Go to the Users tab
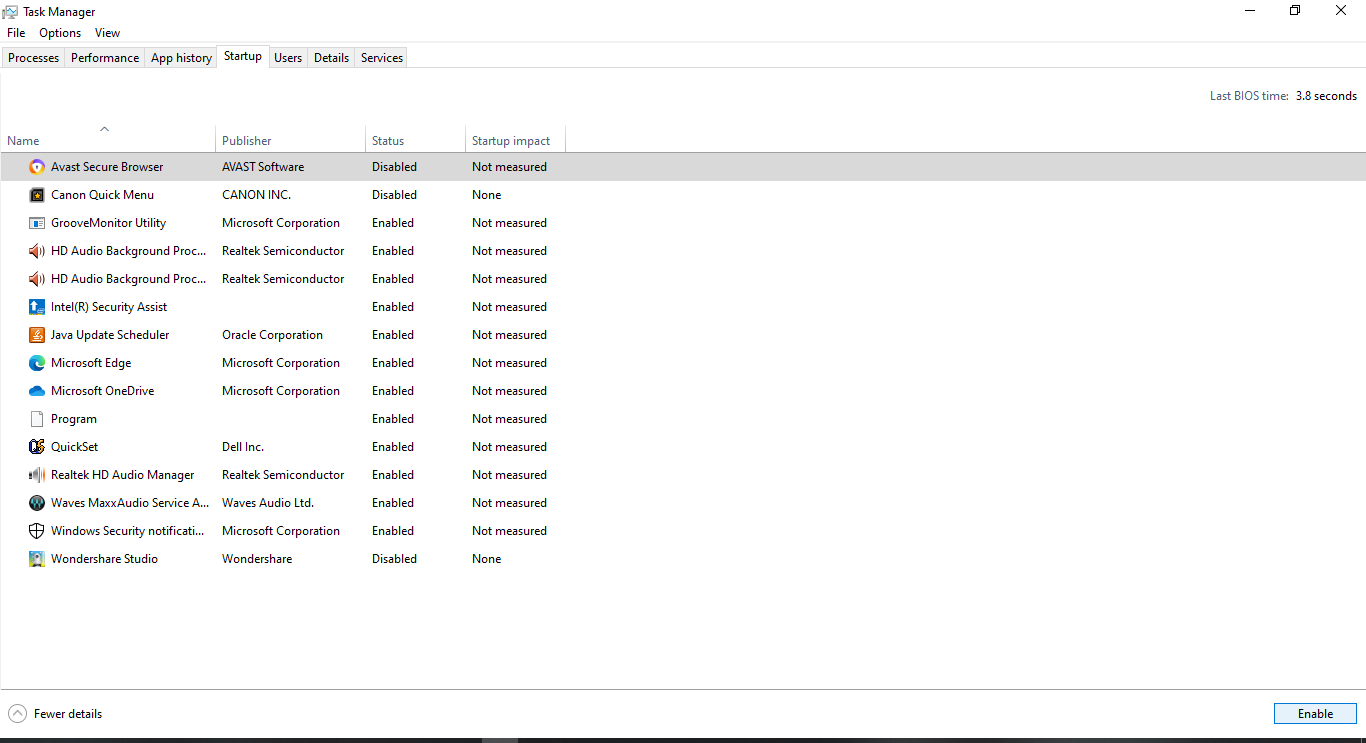Screen dimensions: 1366x743 (x=288, y=58)
